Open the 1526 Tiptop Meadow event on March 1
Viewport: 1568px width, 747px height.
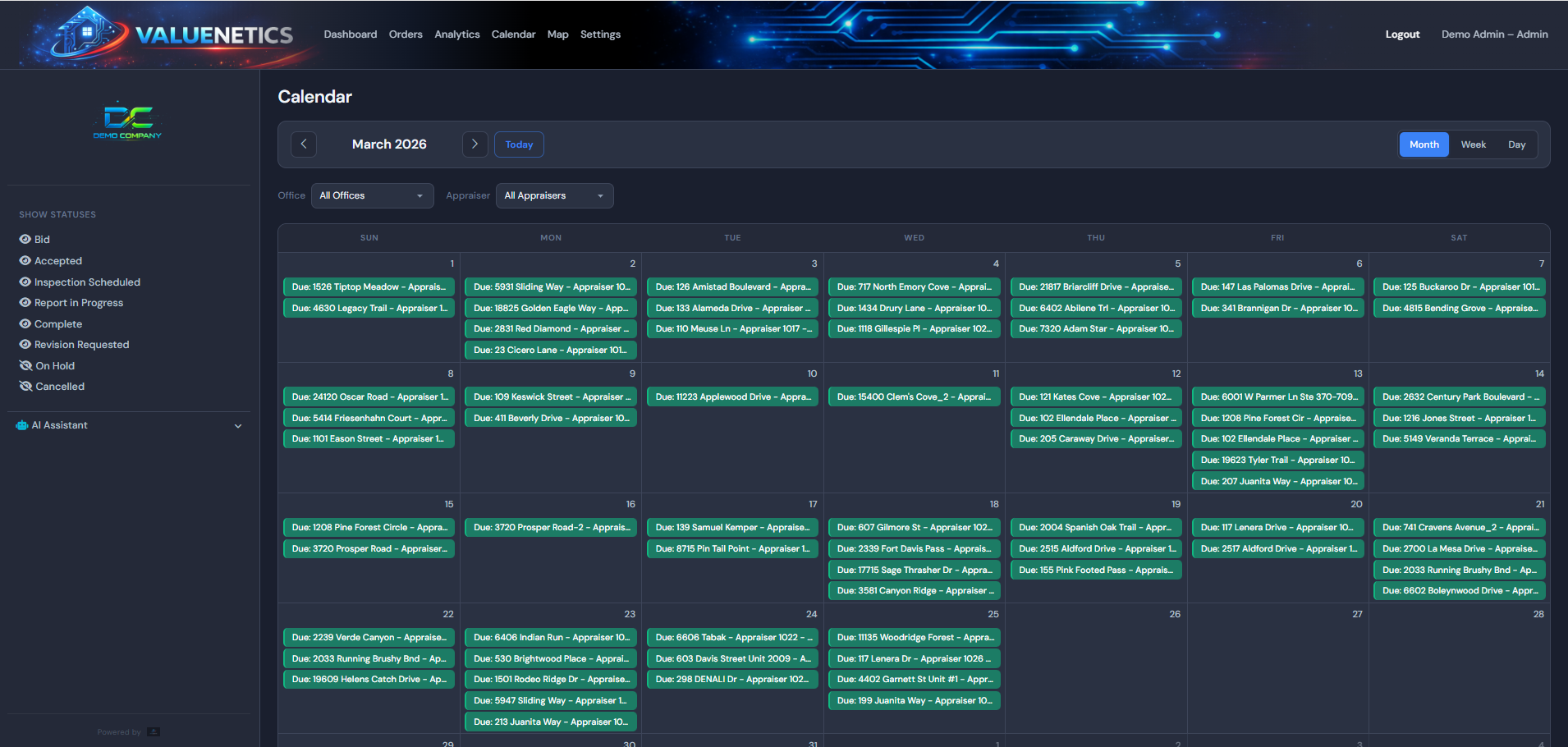[369, 286]
